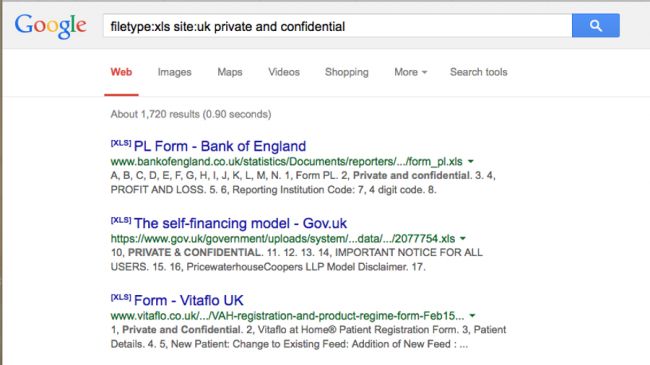Click the vitaflo.co.uk green URL text
Screen dimensions: 650x365
(287, 316)
